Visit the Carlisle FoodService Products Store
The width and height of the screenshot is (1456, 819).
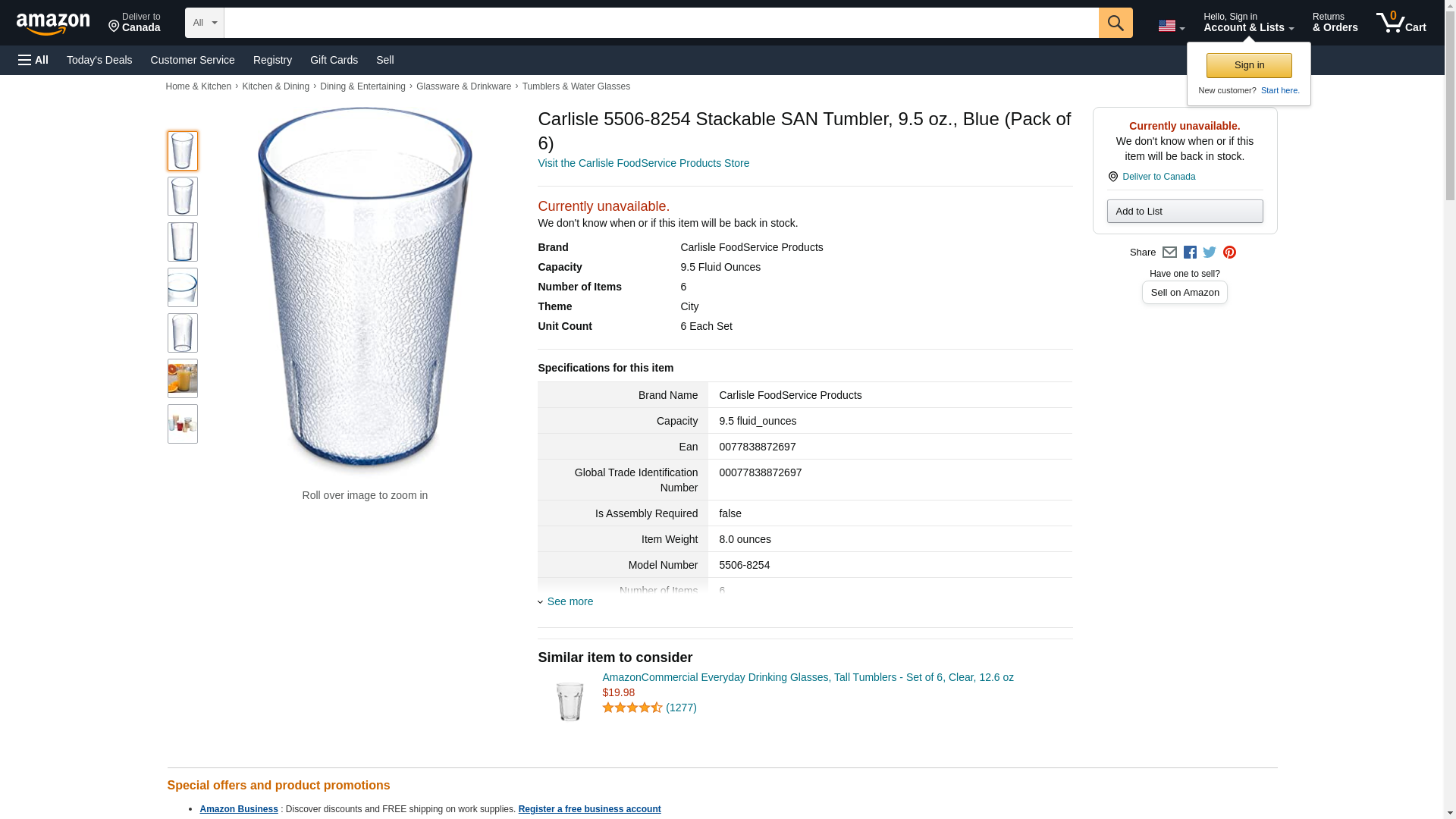(x=643, y=163)
